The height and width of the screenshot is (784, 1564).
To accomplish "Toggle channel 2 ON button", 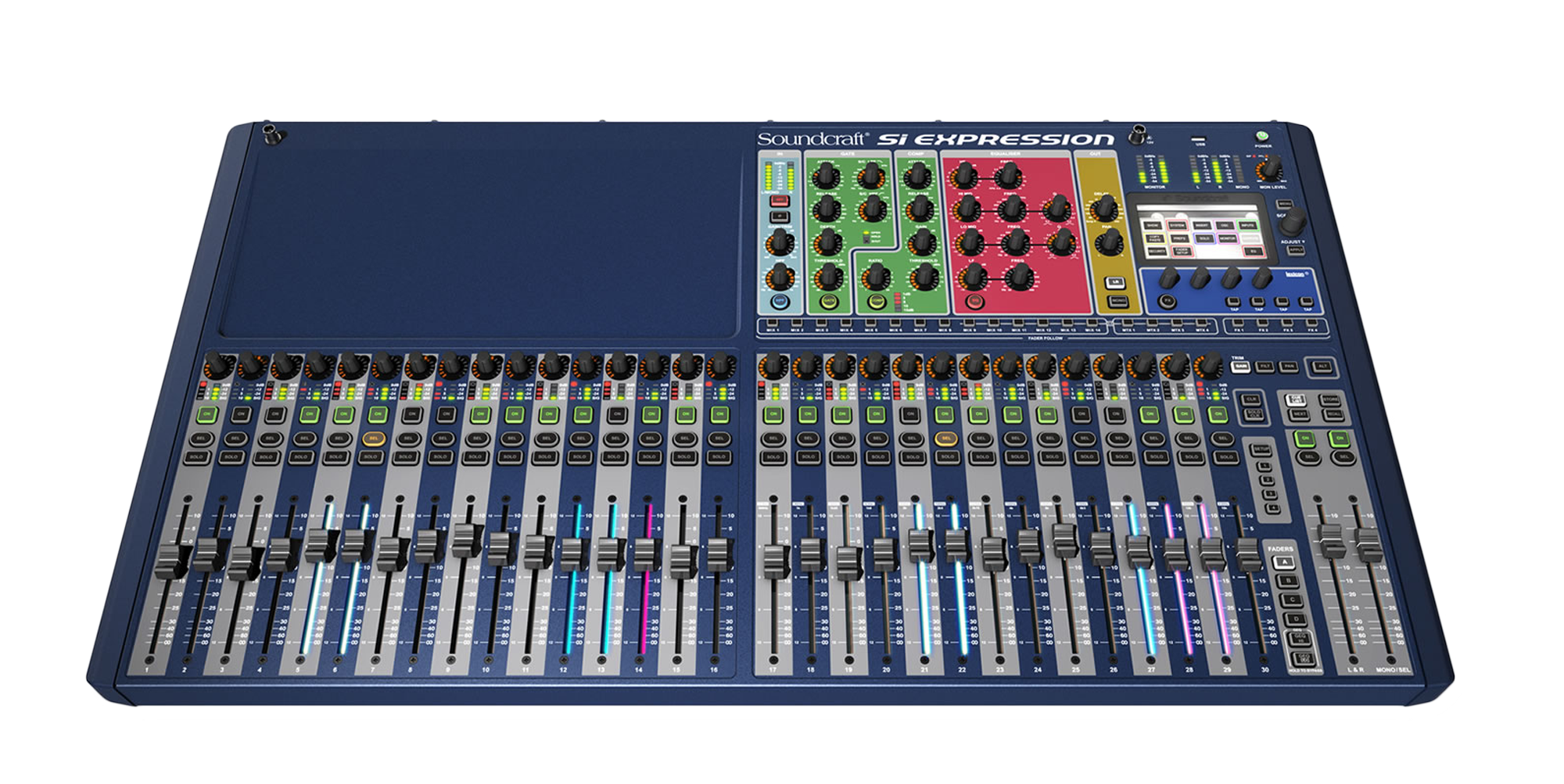I will coord(241,414).
